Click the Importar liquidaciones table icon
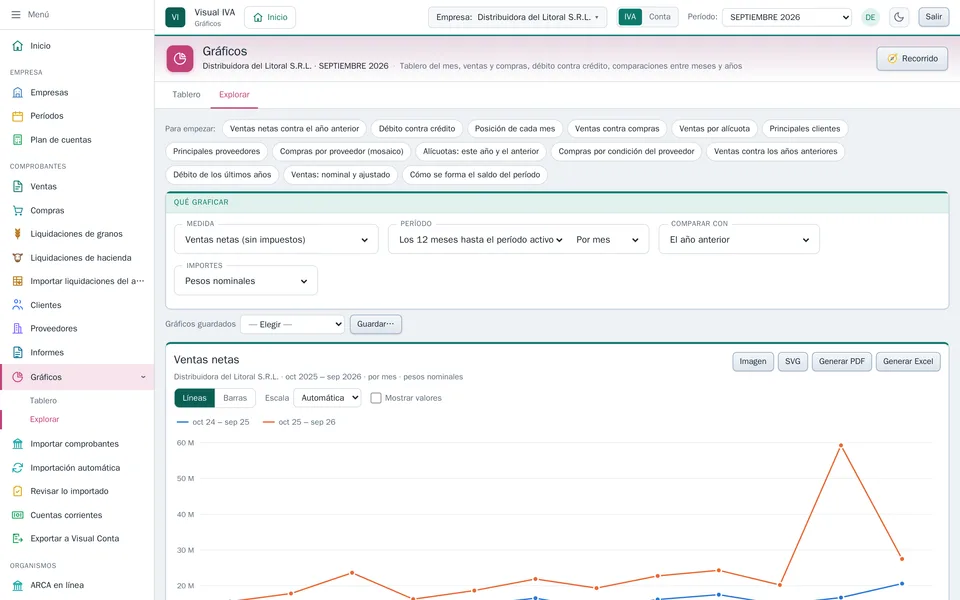This screenshot has width=960, height=600. coord(18,281)
